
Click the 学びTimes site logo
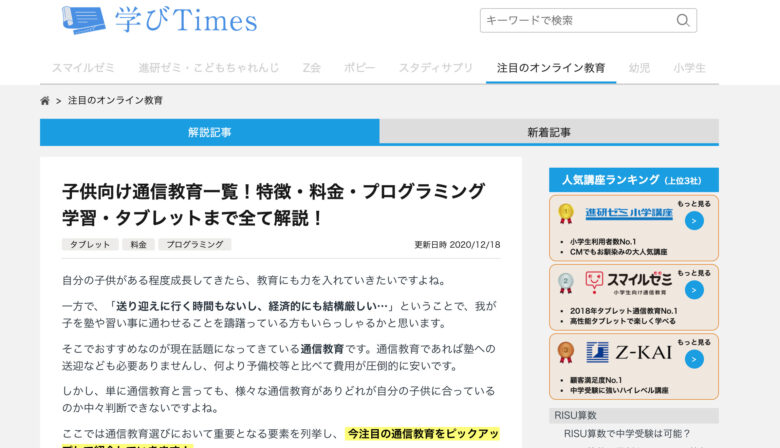158,20
